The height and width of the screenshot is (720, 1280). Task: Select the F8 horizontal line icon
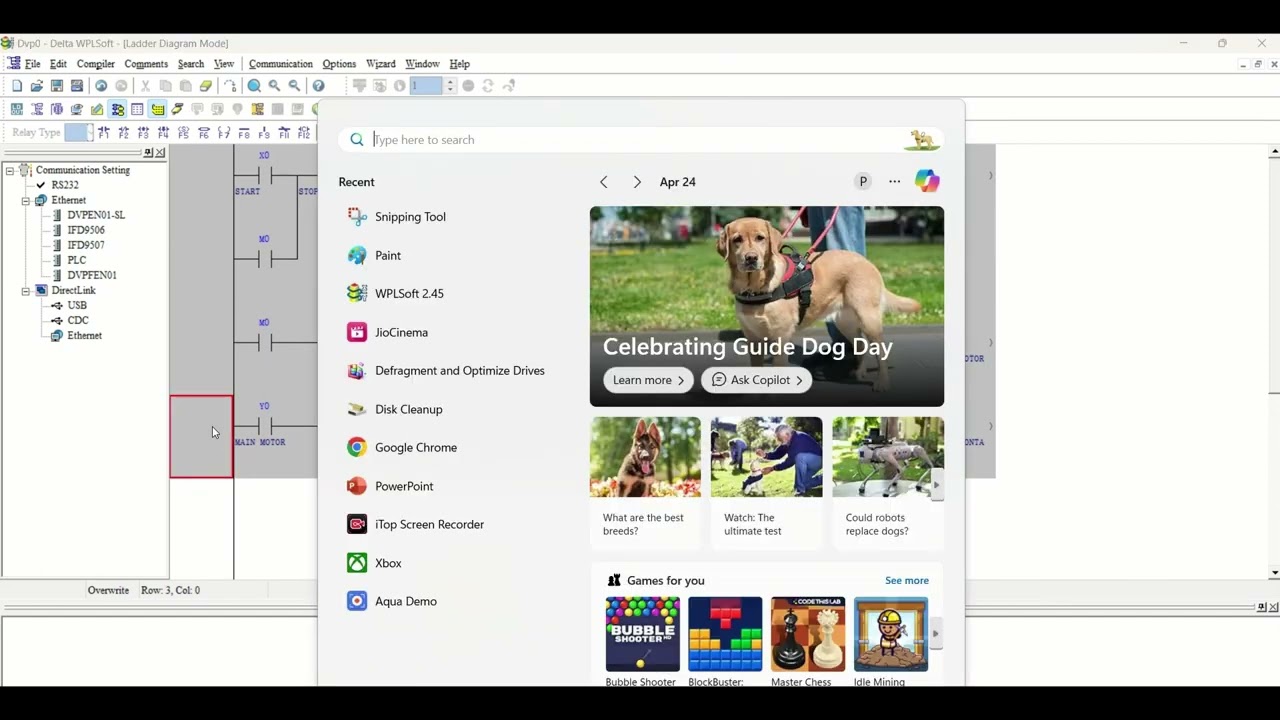click(x=244, y=133)
